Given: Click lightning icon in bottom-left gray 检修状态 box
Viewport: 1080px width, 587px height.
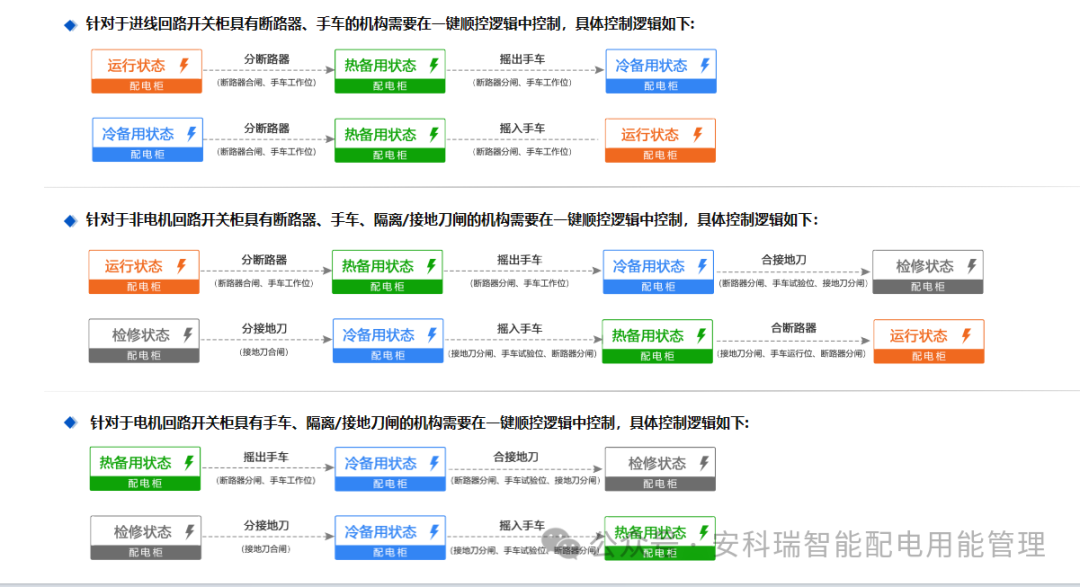Looking at the screenshot, I should tap(187, 532).
